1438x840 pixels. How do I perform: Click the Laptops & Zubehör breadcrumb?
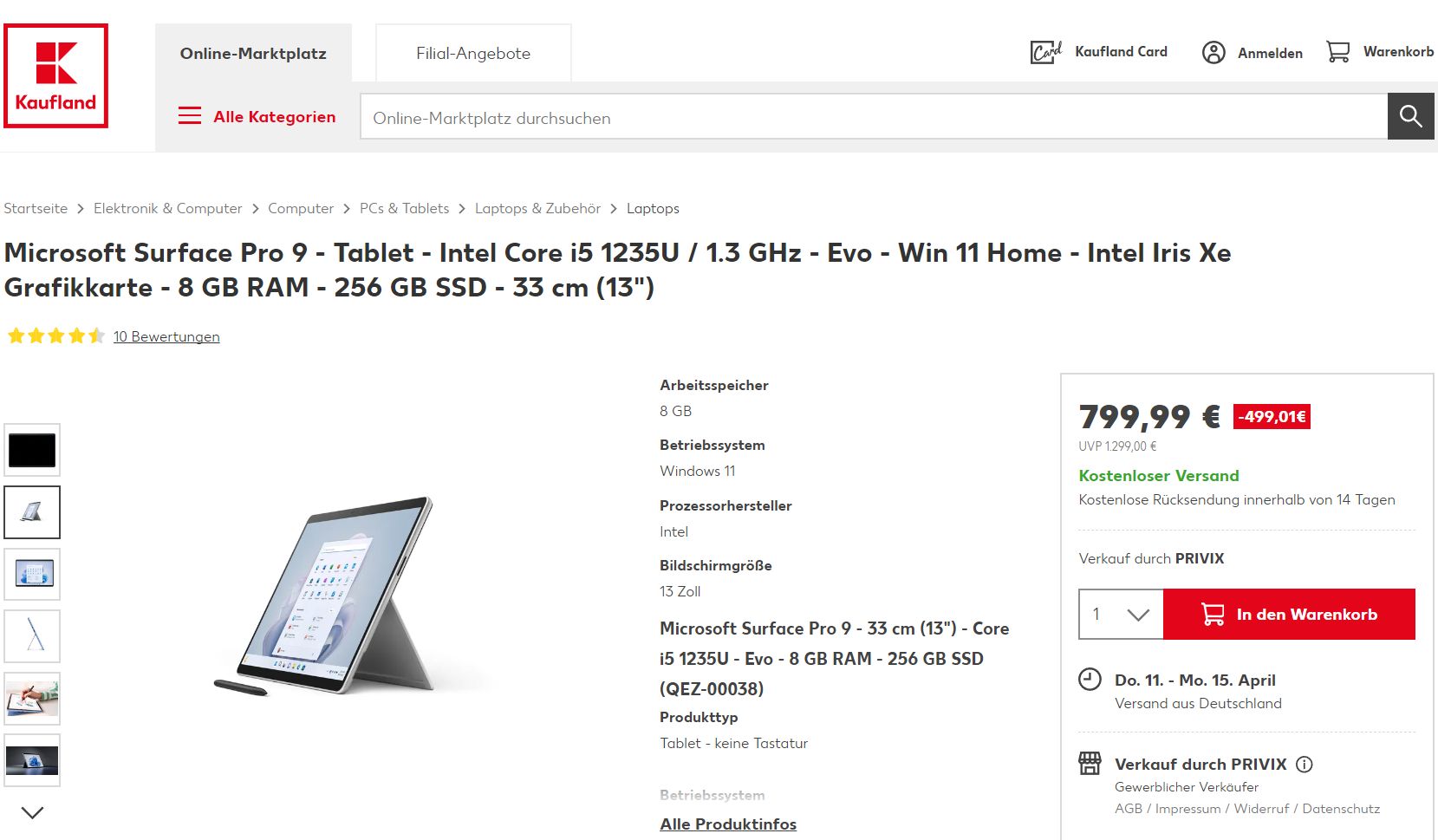coord(537,209)
